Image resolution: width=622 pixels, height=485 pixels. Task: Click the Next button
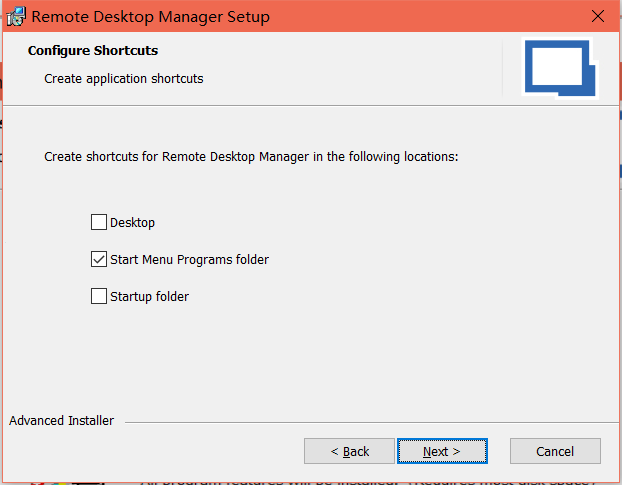[x=442, y=451]
